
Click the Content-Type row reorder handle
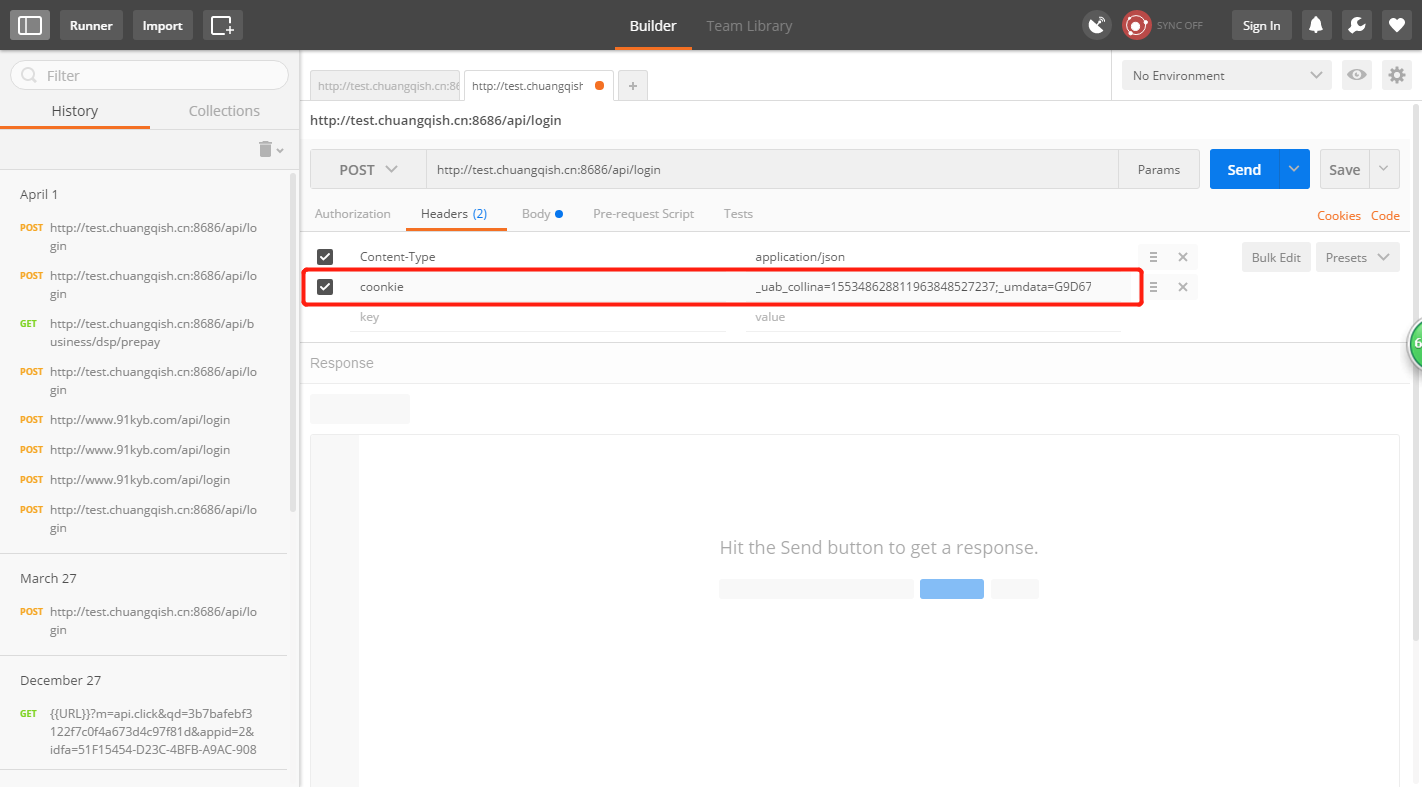[1153, 257]
